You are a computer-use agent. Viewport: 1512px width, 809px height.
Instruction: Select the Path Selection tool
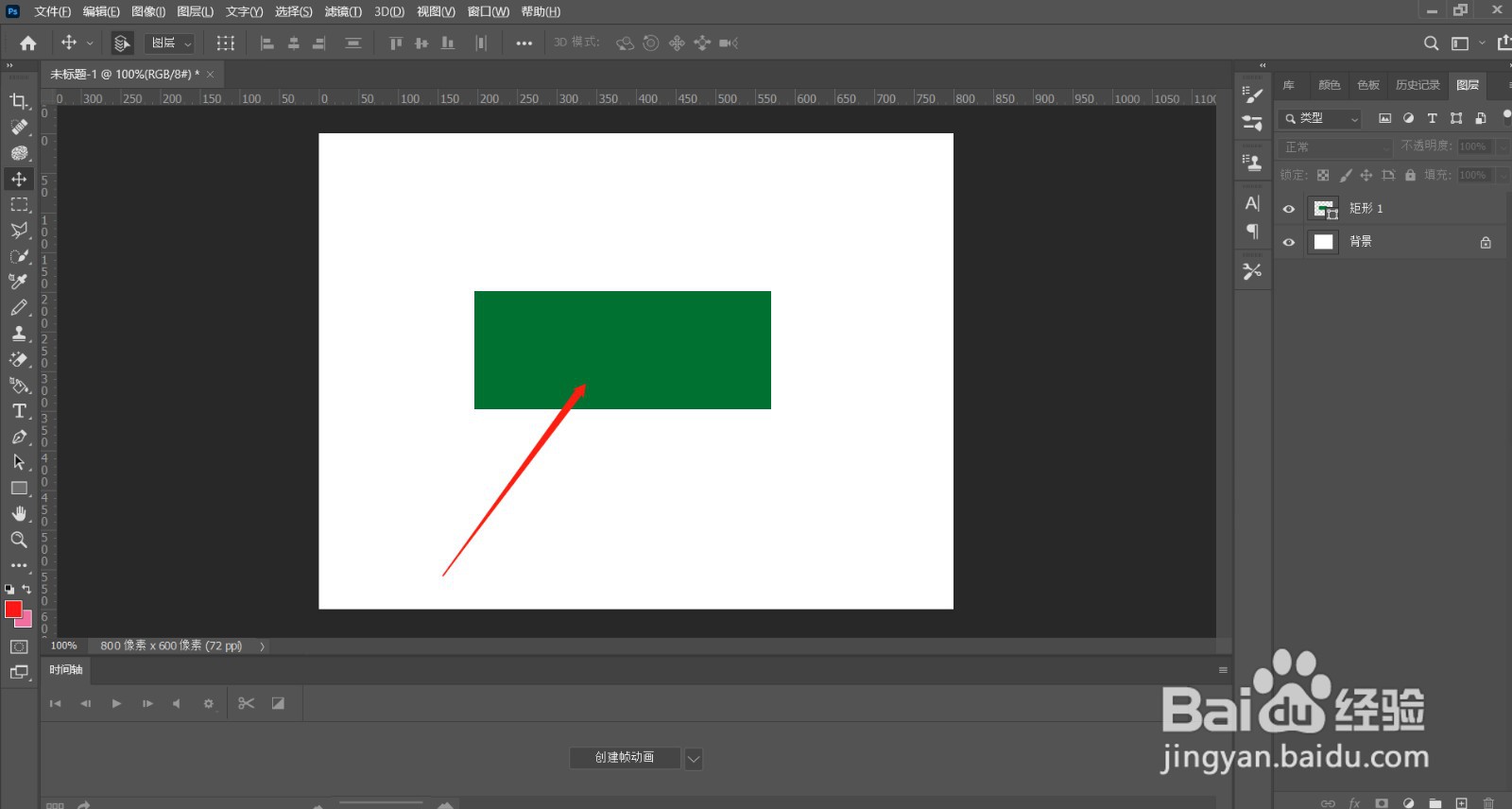[19, 462]
